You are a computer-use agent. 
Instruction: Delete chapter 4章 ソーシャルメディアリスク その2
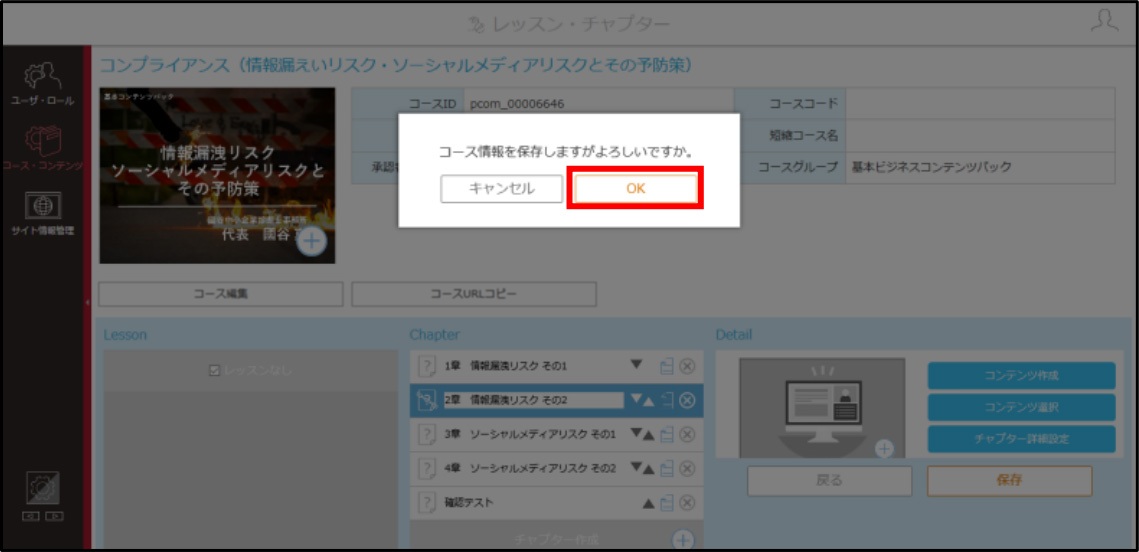click(687, 468)
